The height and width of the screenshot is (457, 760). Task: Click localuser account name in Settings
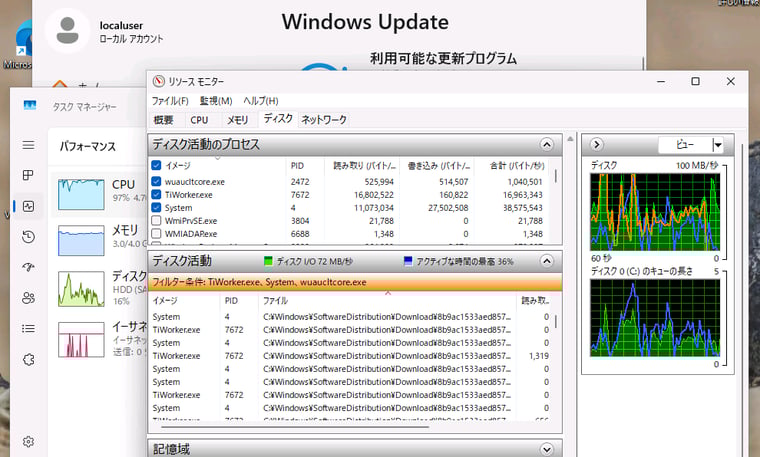(x=121, y=26)
